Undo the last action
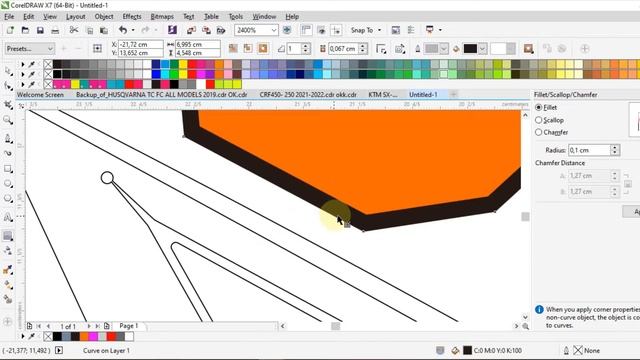The image size is (640, 360). coord(122,30)
